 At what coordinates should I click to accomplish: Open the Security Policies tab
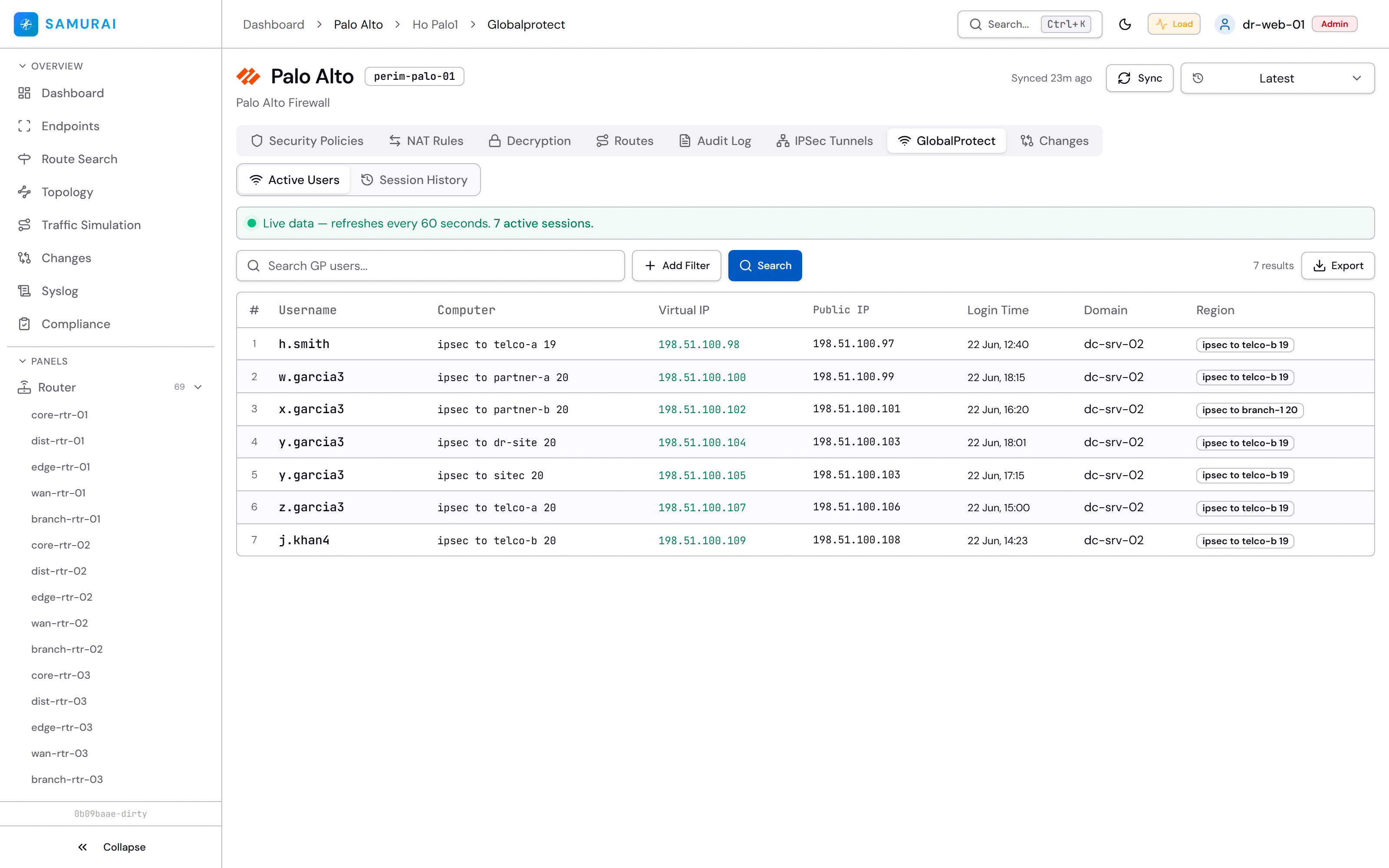pyautogui.click(x=308, y=141)
